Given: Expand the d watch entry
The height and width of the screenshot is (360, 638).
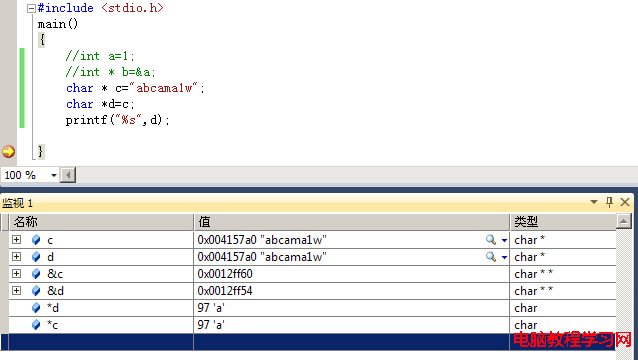Looking at the screenshot, I should click(x=16, y=257).
